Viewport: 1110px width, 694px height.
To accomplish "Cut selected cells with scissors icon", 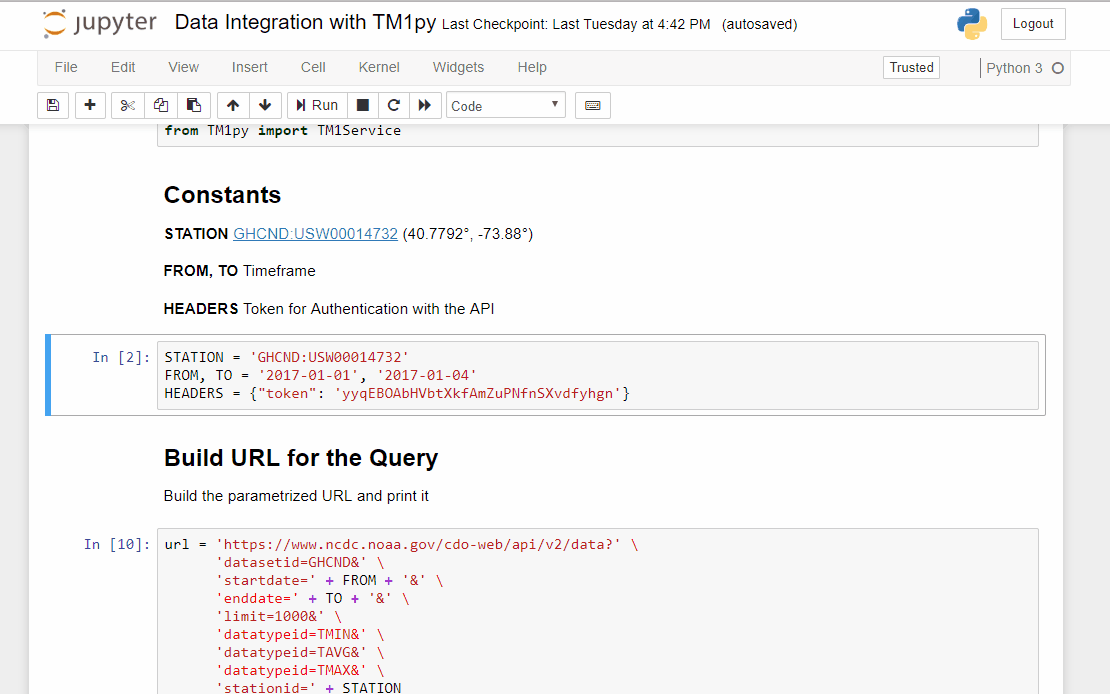I will [128, 105].
